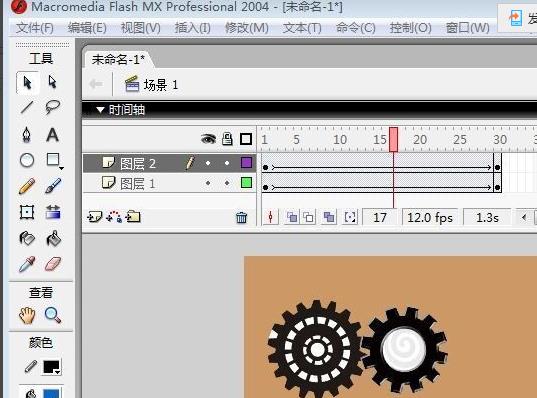Toggle lock dot for 图层 1
The height and width of the screenshot is (398, 537).
pyautogui.click(x=227, y=183)
